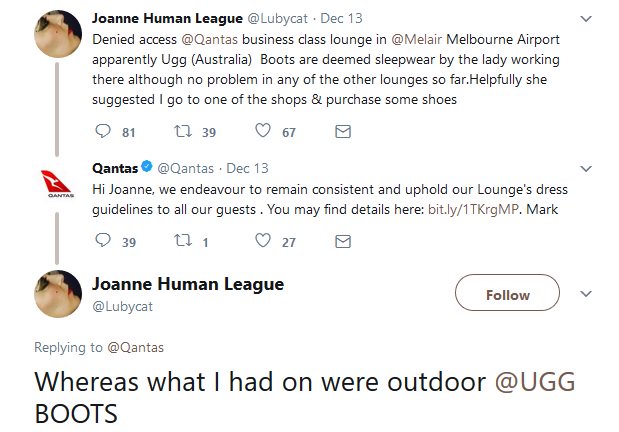Click @Qantas in Replying to line

tap(136, 347)
